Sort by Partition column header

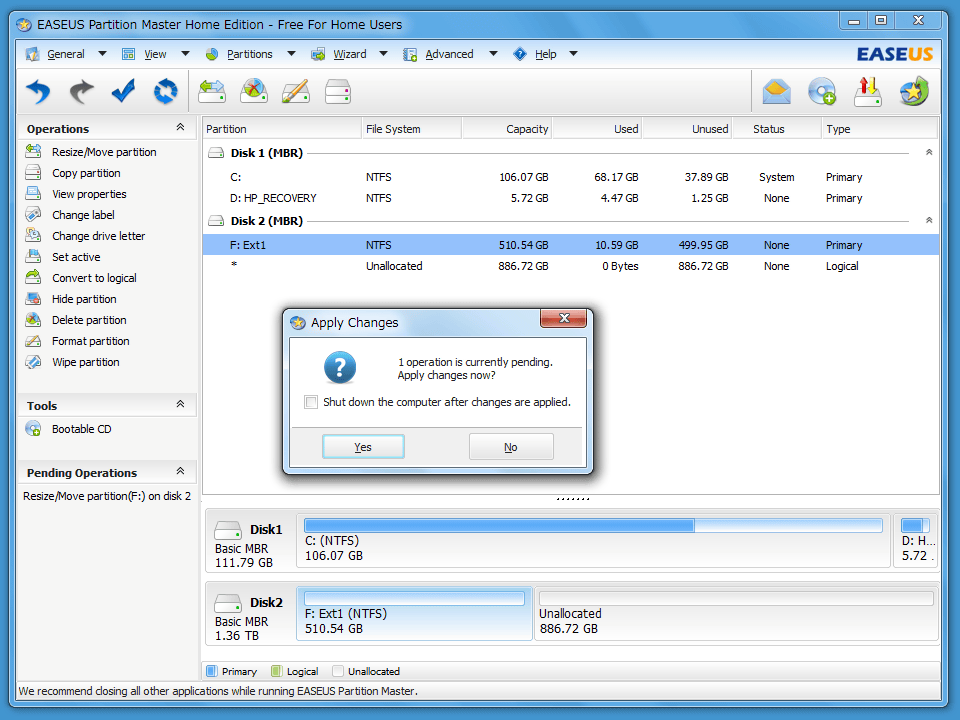tap(282, 129)
